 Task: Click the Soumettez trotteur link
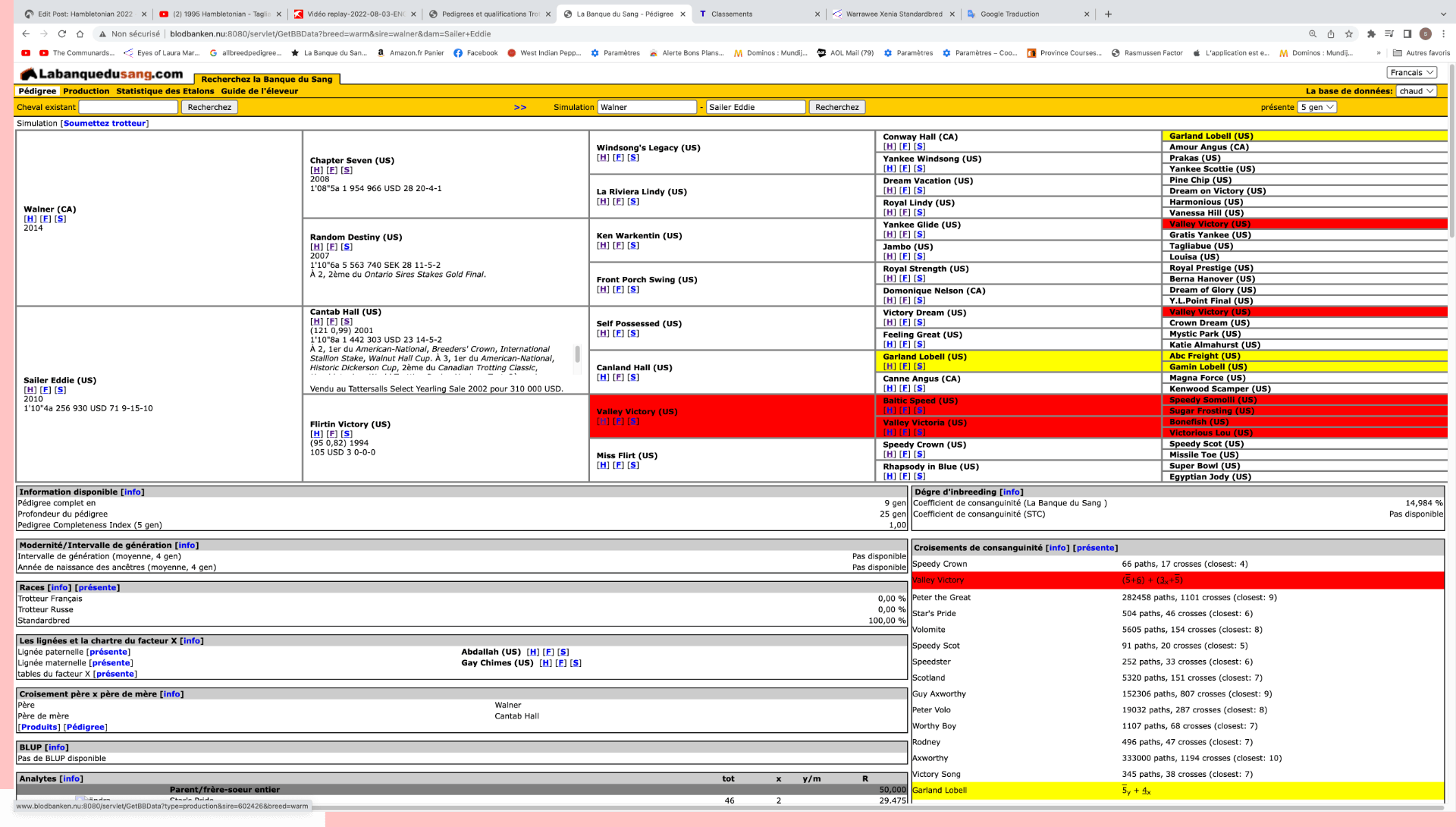coord(105,123)
